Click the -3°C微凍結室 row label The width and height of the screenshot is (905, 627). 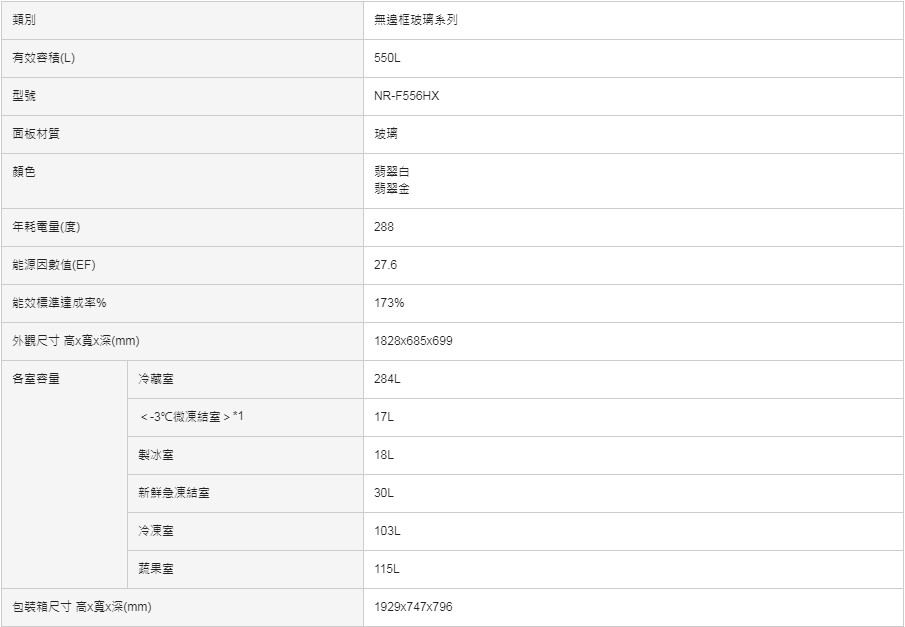pyautogui.click(x=192, y=416)
